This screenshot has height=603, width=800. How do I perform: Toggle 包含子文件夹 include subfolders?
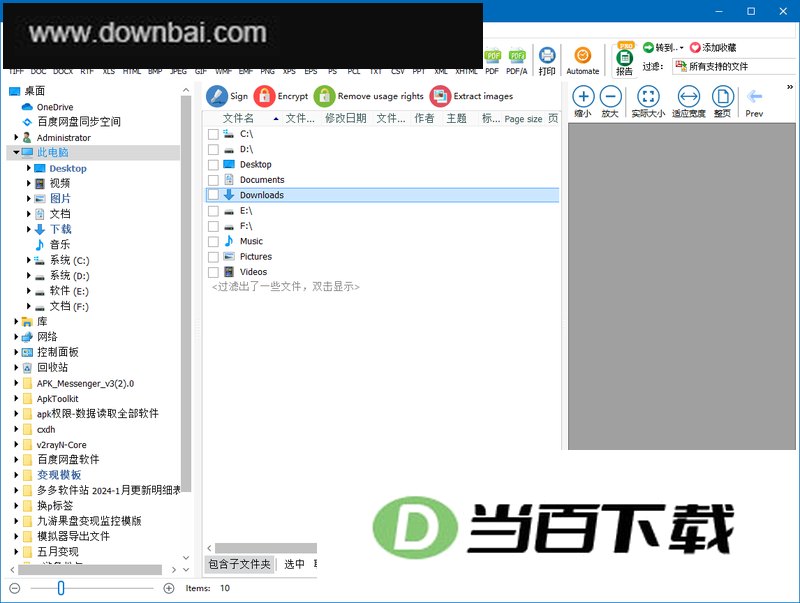pyautogui.click(x=239, y=564)
